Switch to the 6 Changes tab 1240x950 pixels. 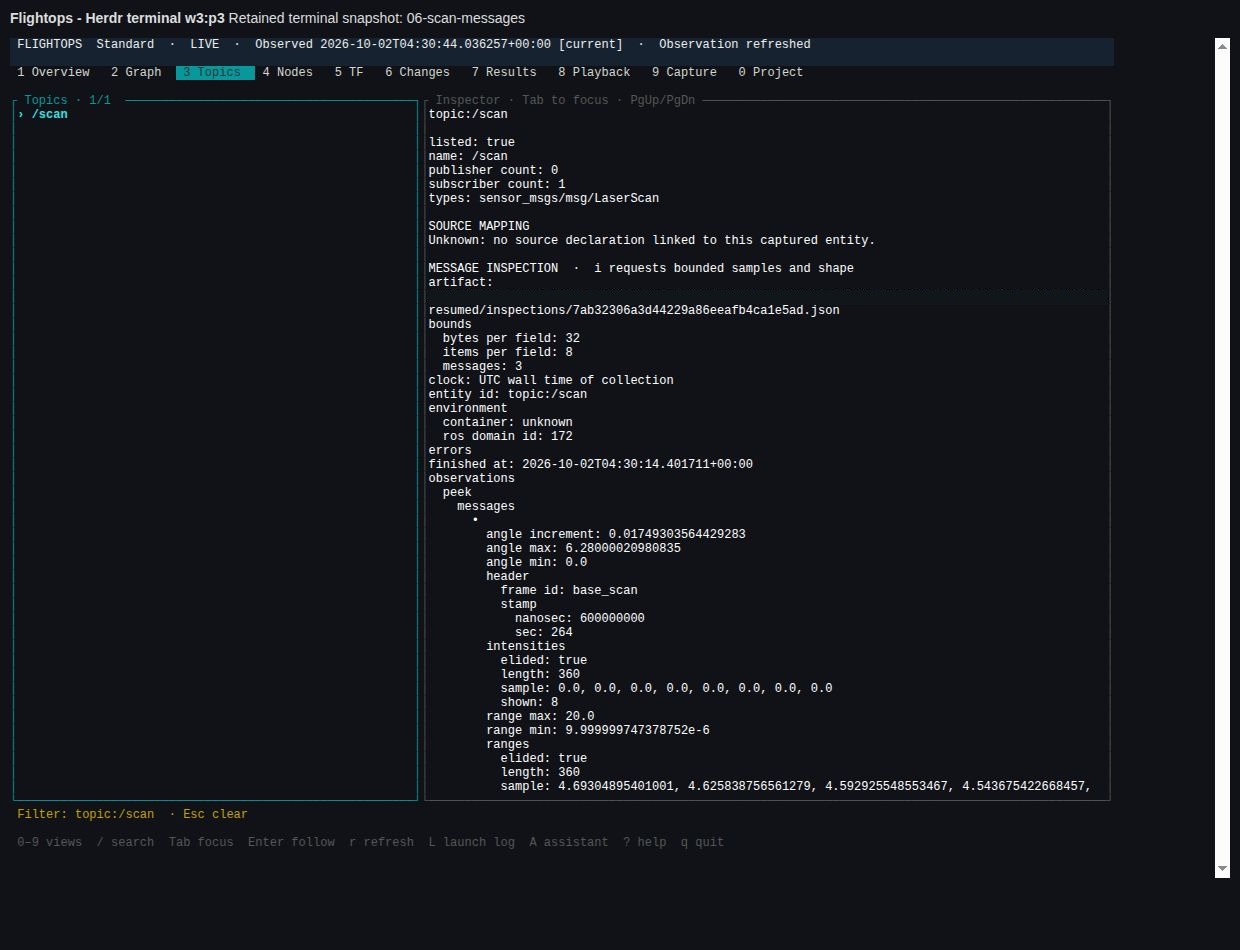[x=417, y=72]
